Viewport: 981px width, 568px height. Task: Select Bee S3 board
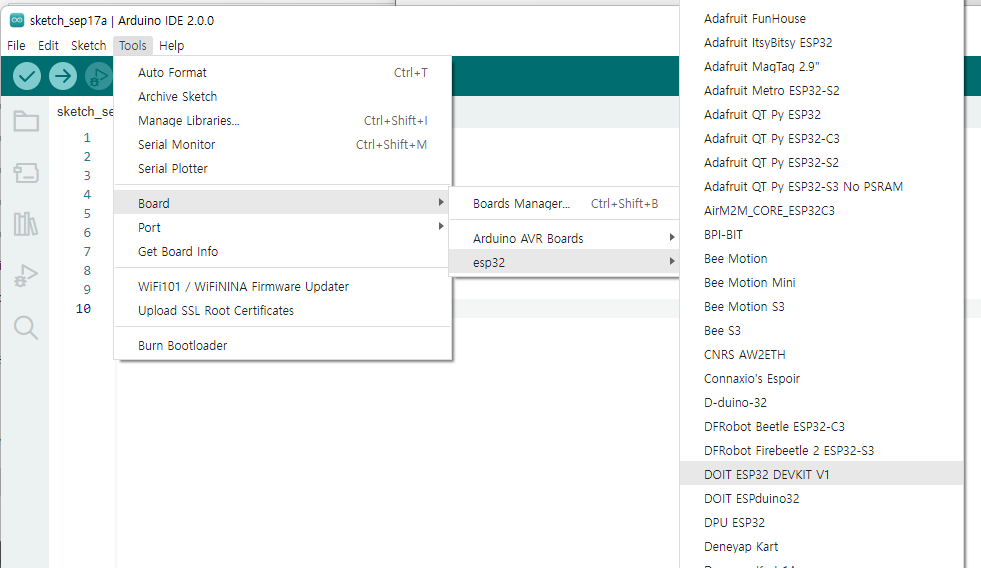click(x=821, y=330)
